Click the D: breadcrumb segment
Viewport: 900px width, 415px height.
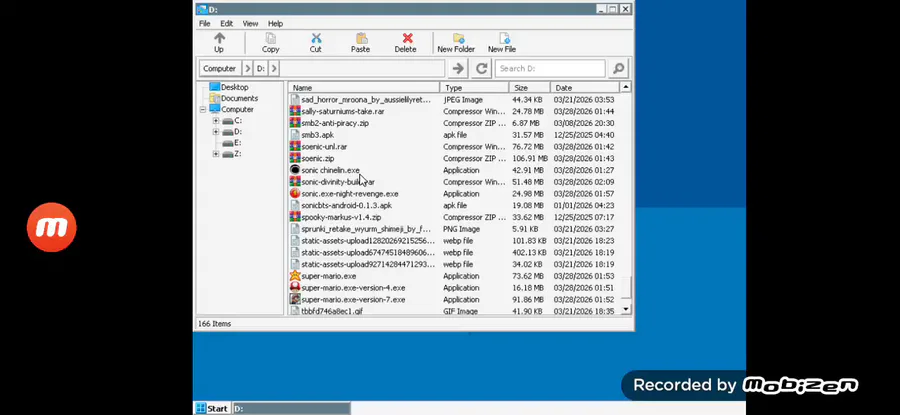point(261,68)
